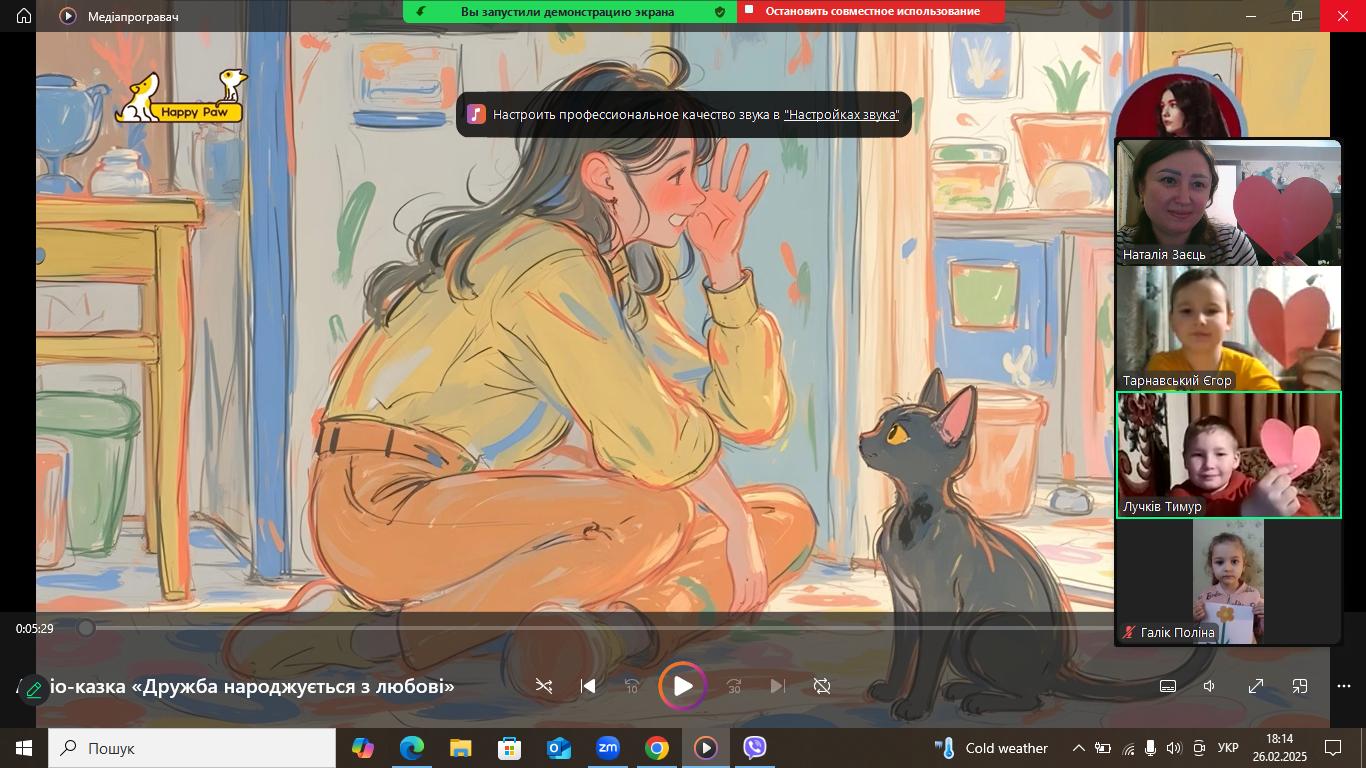Open volume control in media player
Image resolution: width=1366 pixels, height=768 pixels.
click(x=1210, y=686)
